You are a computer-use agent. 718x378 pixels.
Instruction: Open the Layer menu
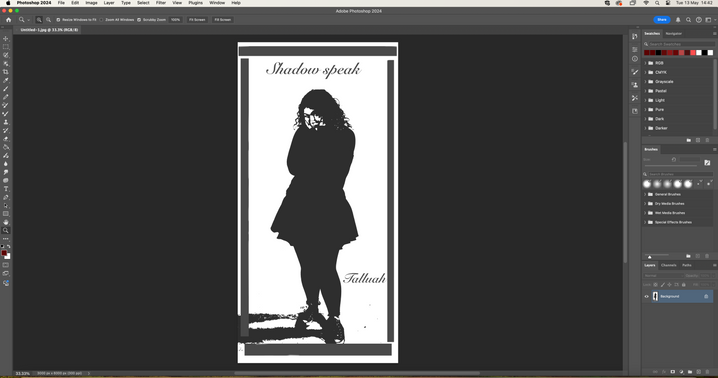click(109, 3)
